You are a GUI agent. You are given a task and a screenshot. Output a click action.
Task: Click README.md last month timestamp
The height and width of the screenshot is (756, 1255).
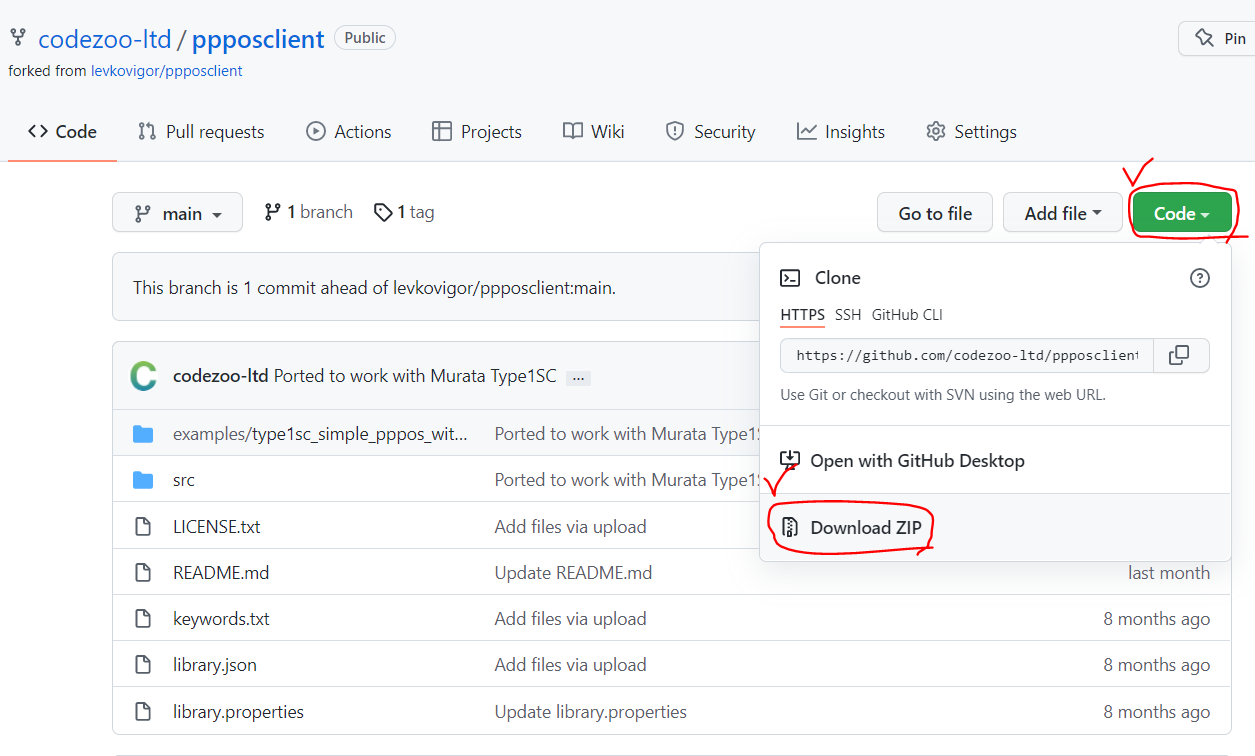tap(1169, 573)
